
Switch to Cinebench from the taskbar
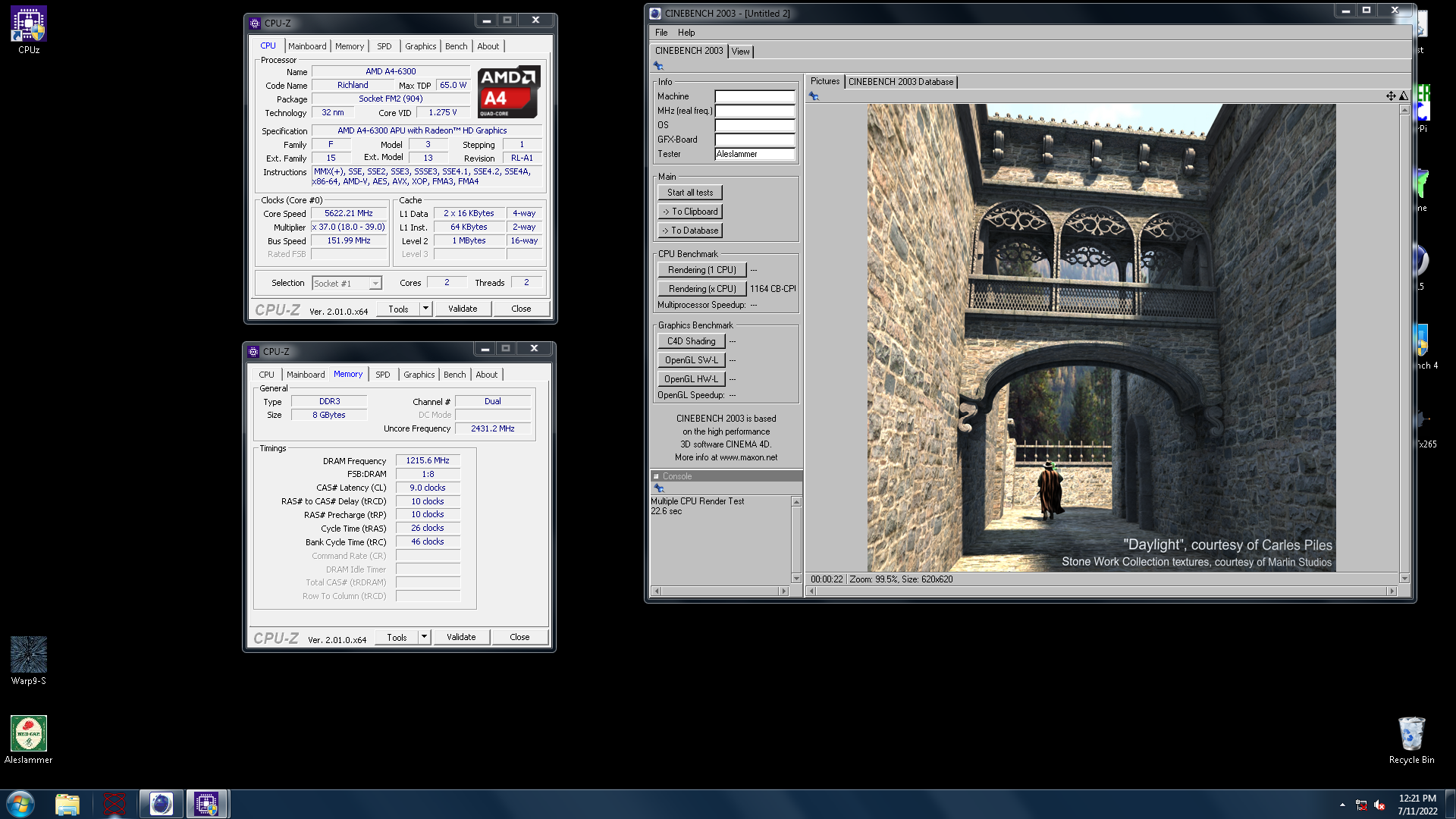161,804
